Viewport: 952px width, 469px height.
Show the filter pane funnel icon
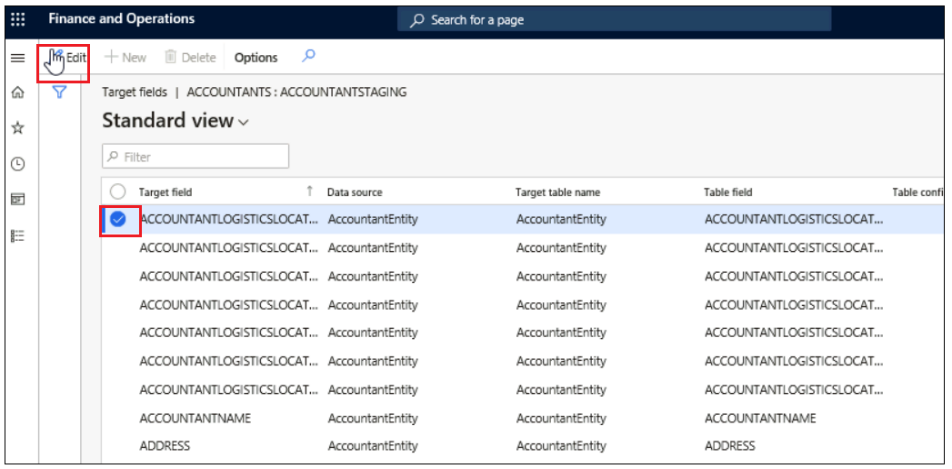59,92
